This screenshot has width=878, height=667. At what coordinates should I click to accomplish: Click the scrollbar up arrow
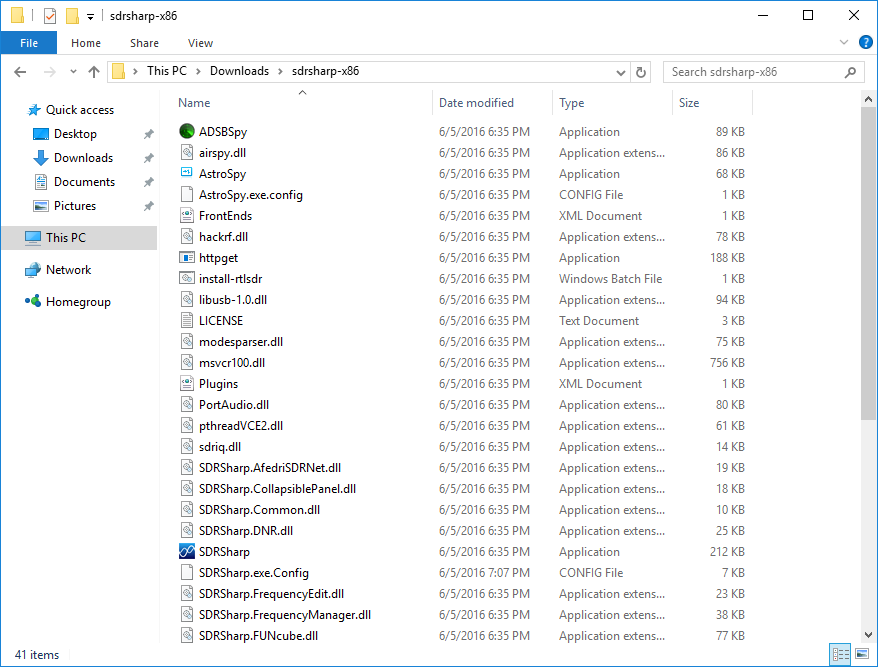point(868,99)
